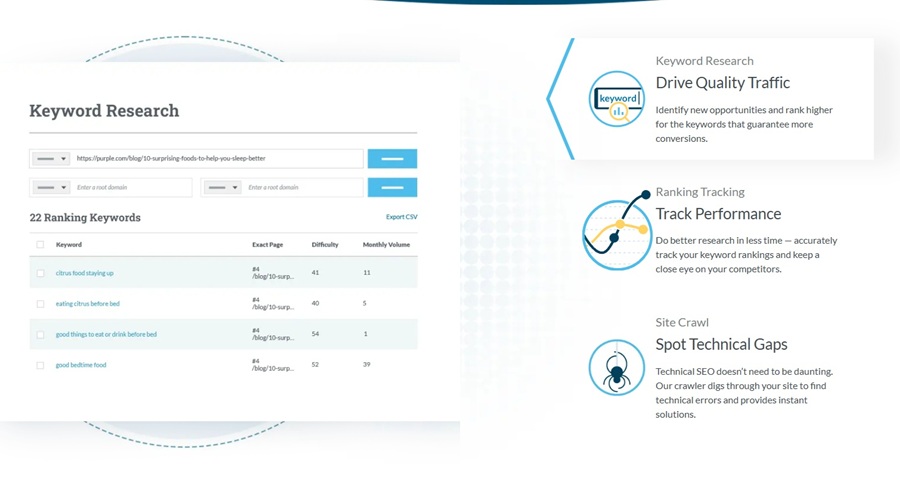Click the keyword magnifier icon

click(616, 99)
